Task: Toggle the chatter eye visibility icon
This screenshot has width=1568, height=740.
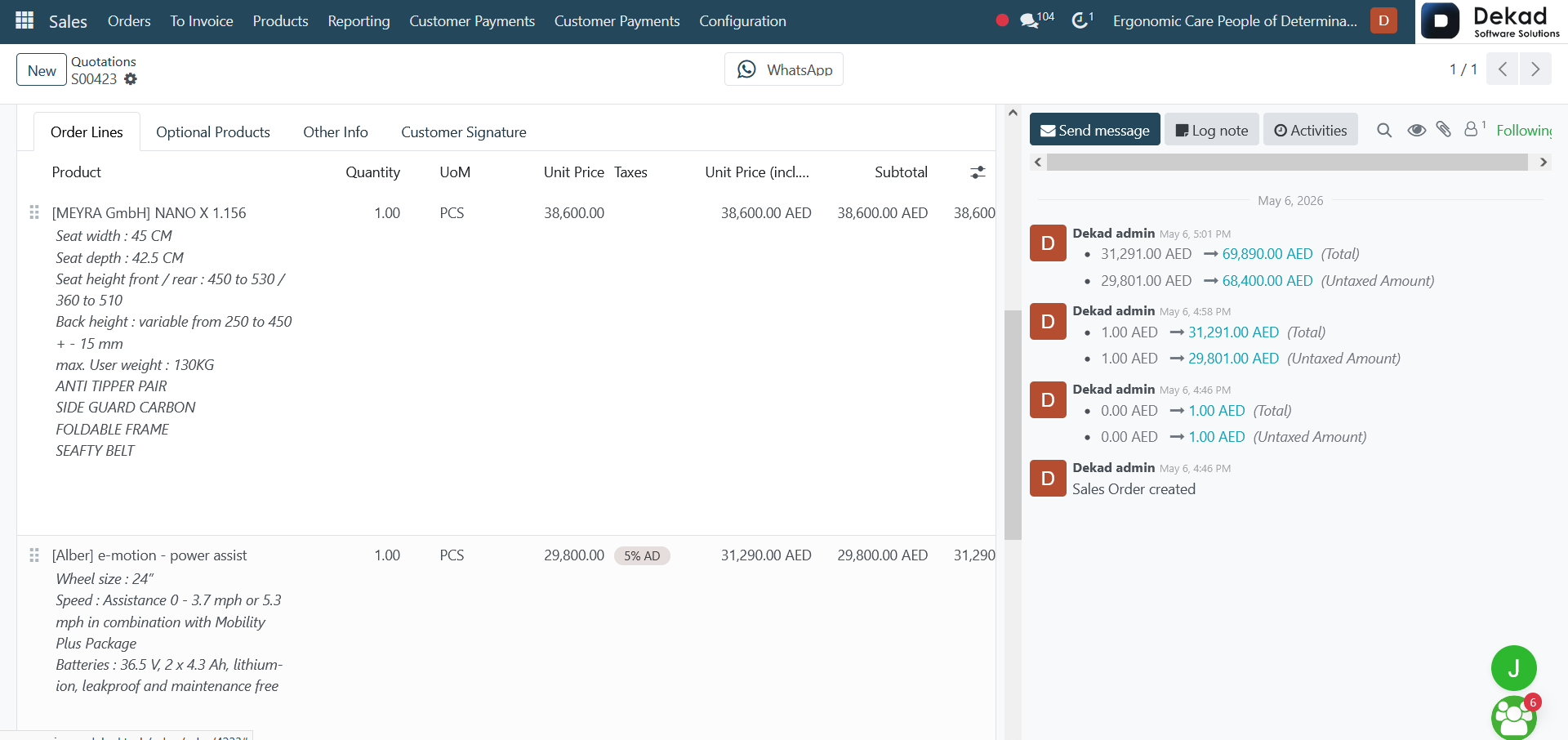Action: 1416,130
